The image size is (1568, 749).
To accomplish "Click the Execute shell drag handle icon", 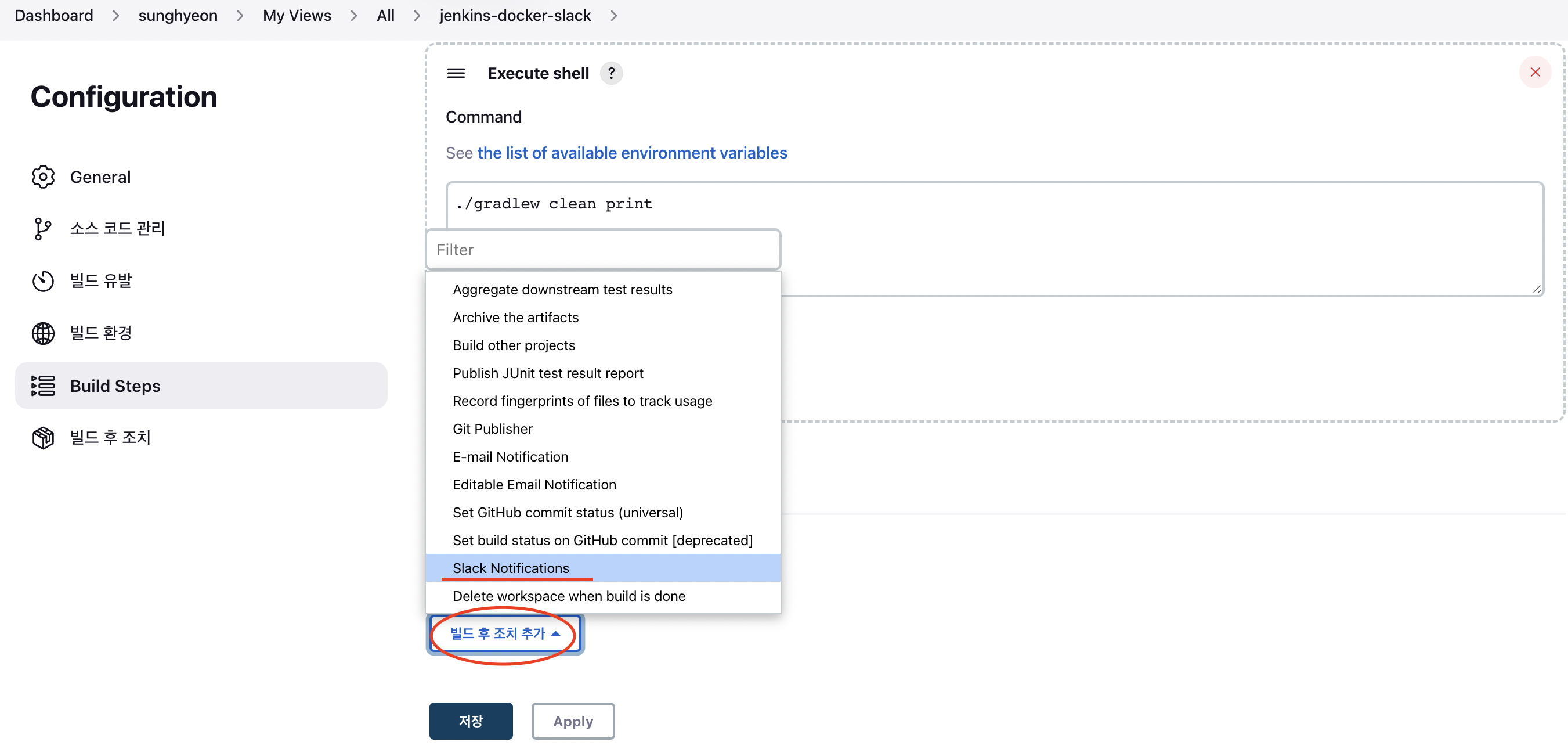I will click(x=456, y=74).
